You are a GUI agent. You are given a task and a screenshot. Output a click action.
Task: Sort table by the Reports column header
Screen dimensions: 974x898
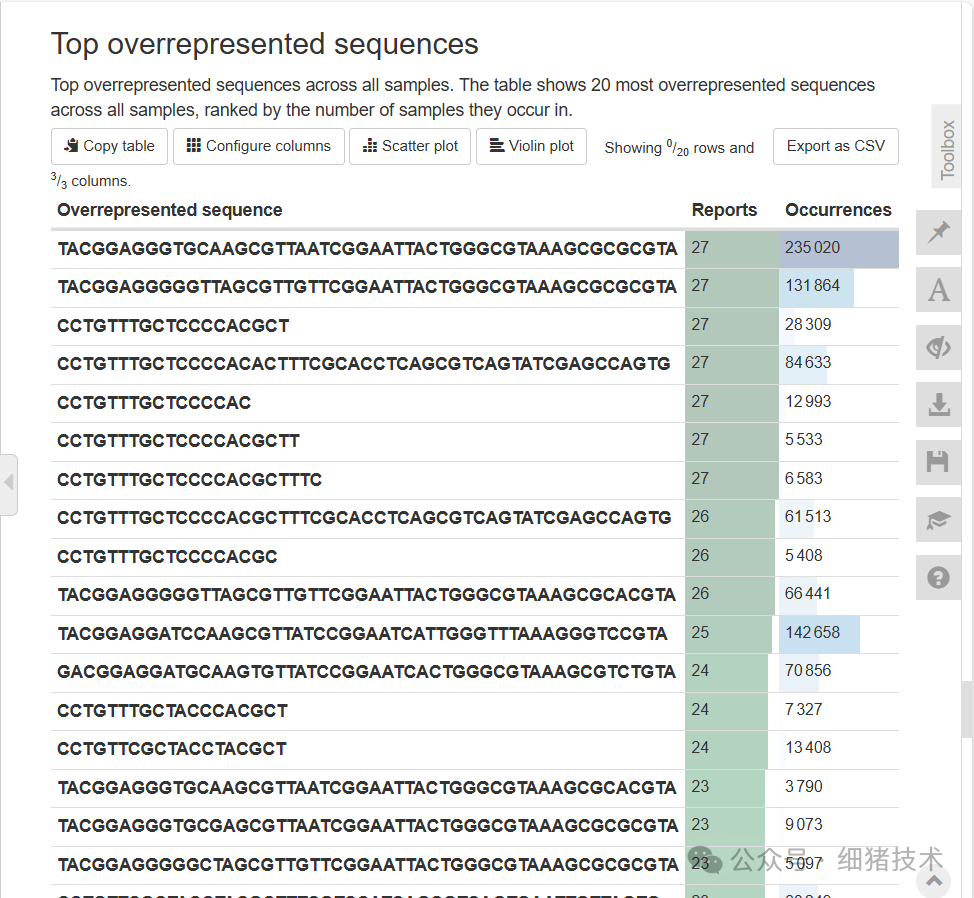click(724, 210)
